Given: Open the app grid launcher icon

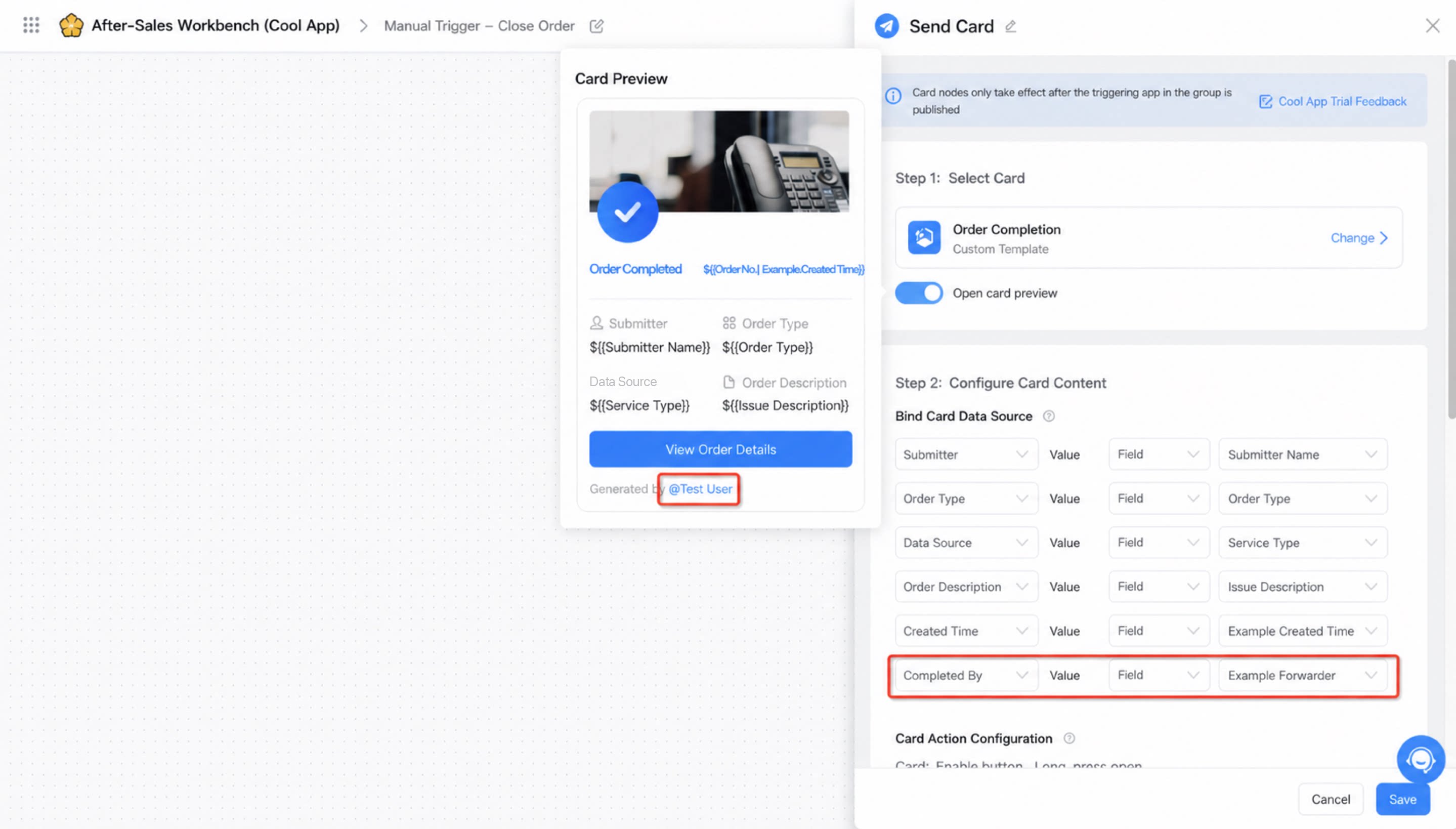Looking at the screenshot, I should click(x=31, y=25).
